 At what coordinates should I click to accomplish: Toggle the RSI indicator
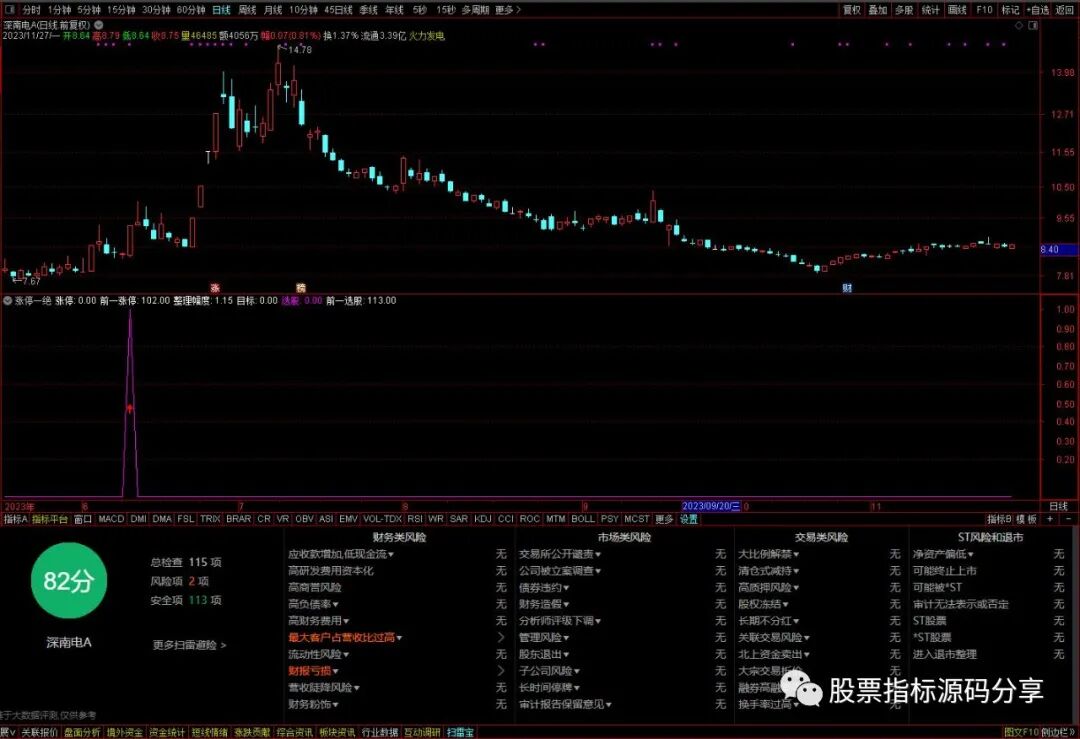tap(415, 519)
